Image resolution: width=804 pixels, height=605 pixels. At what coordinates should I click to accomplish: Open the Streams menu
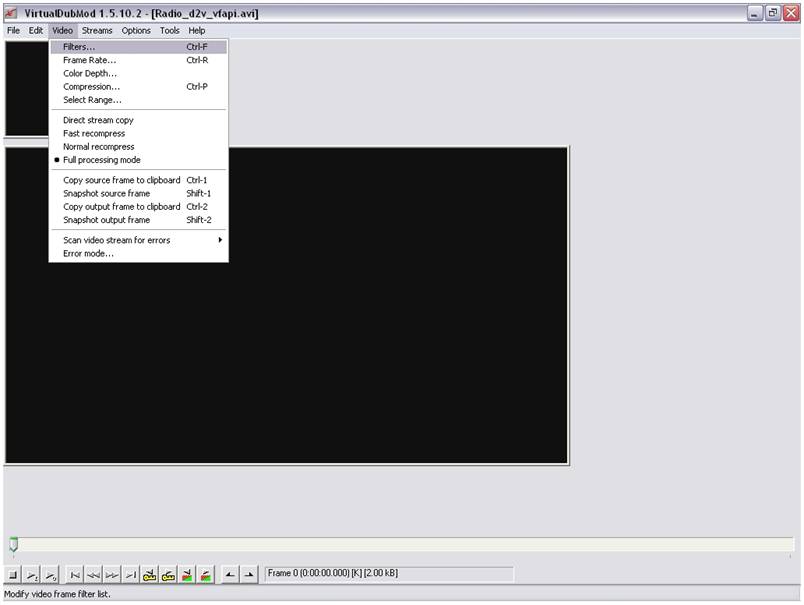(x=97, y=31)
